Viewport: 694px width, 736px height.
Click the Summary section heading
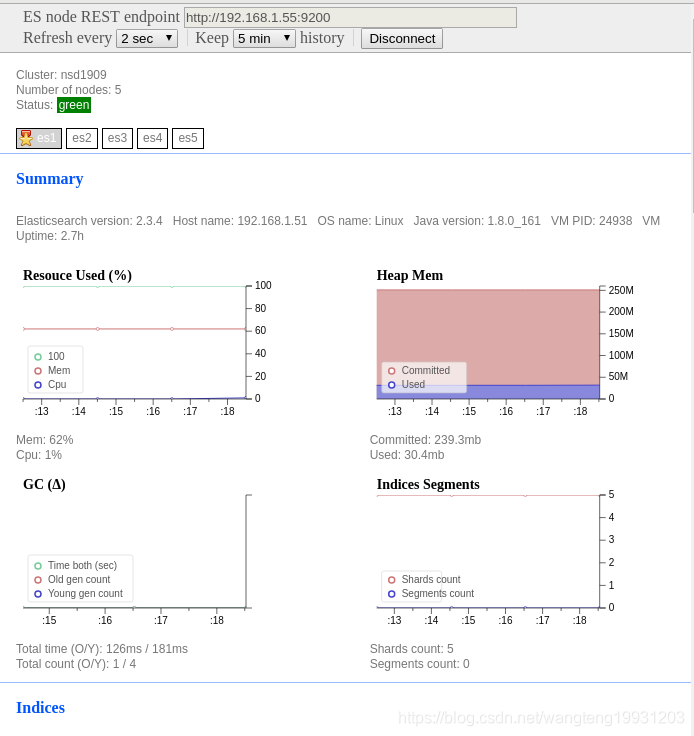(x=50, y=179)
